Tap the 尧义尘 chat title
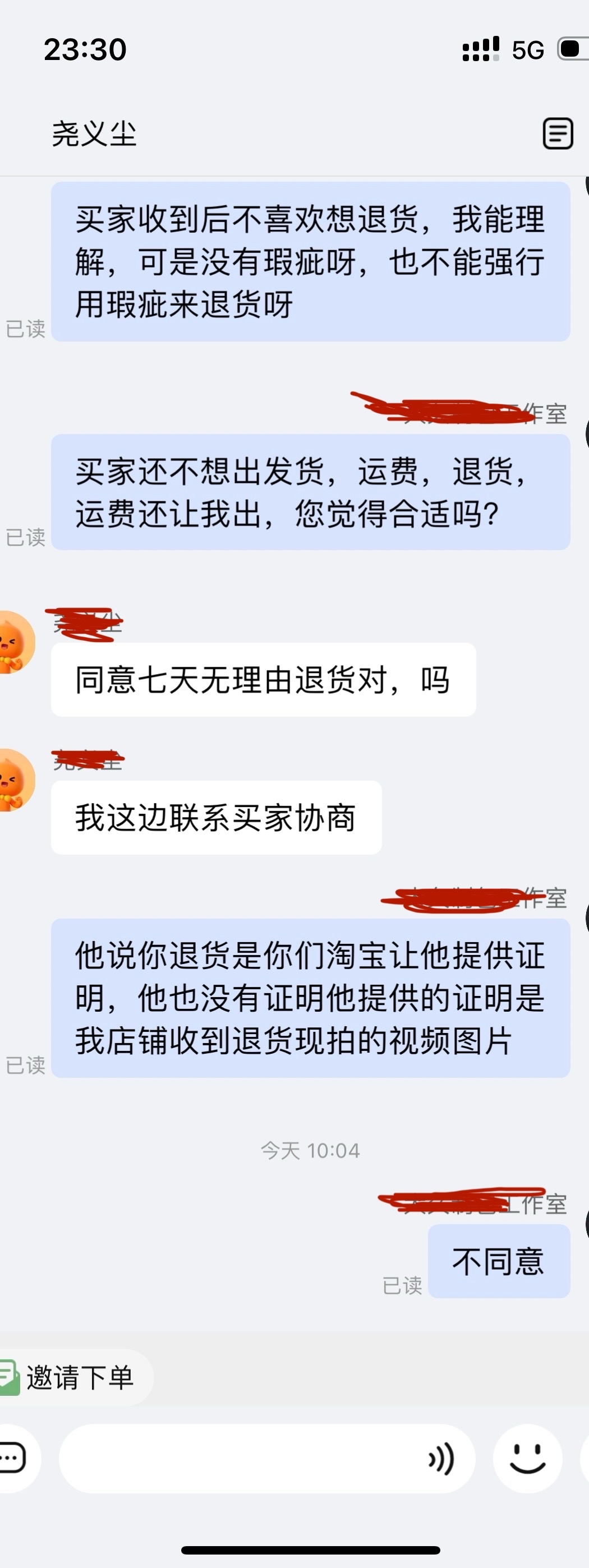Screen dimensions: 589x1568 94,133
